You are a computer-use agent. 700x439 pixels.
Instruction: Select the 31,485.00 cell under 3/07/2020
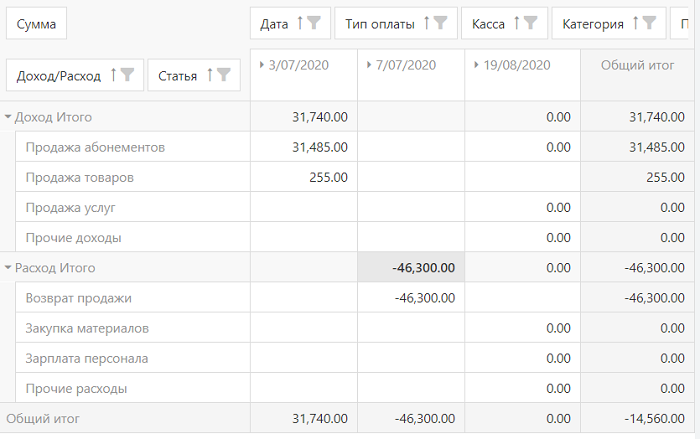[x=304, y=147]
